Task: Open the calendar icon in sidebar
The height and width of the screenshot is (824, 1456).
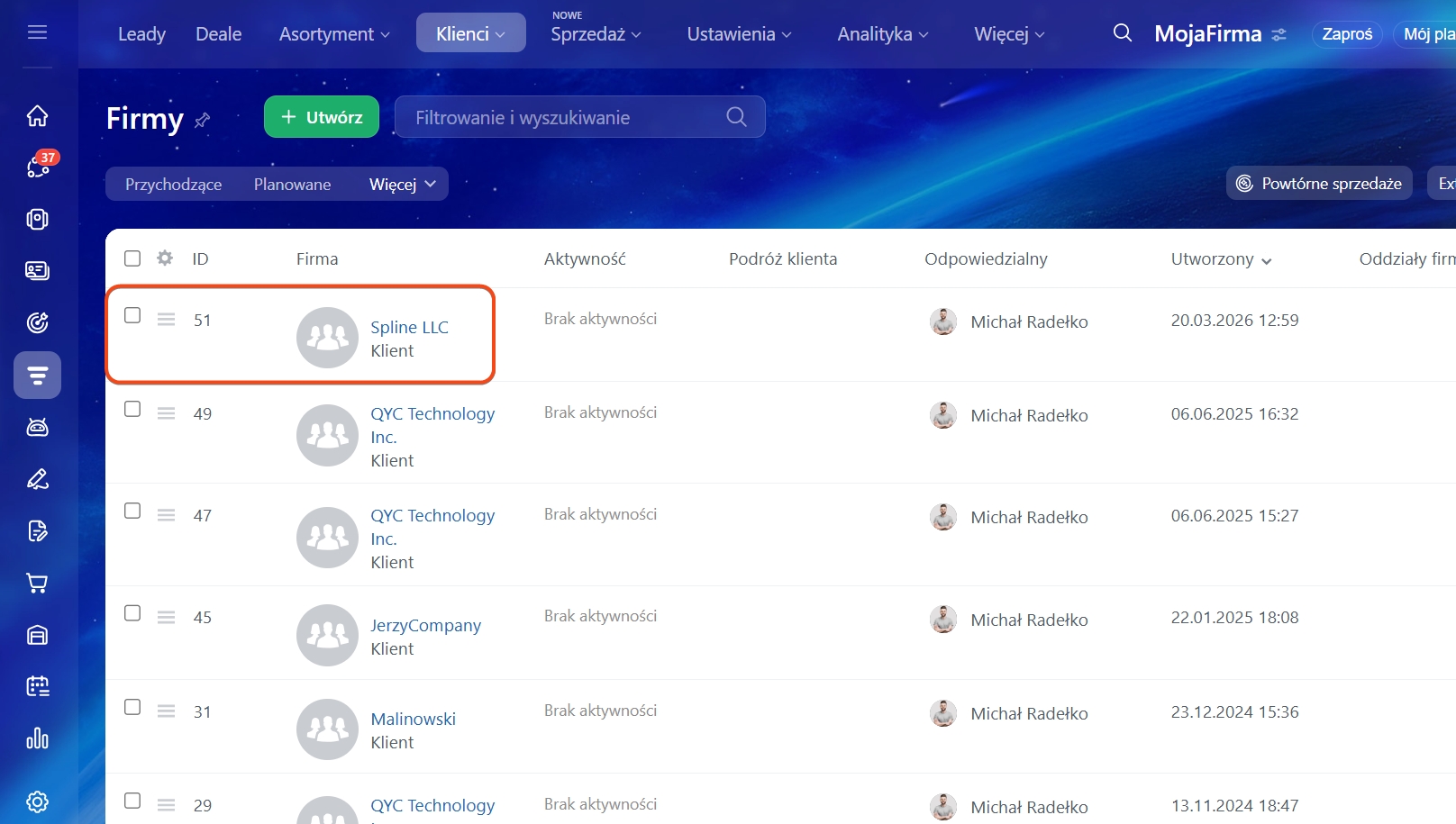Action: 37,686
